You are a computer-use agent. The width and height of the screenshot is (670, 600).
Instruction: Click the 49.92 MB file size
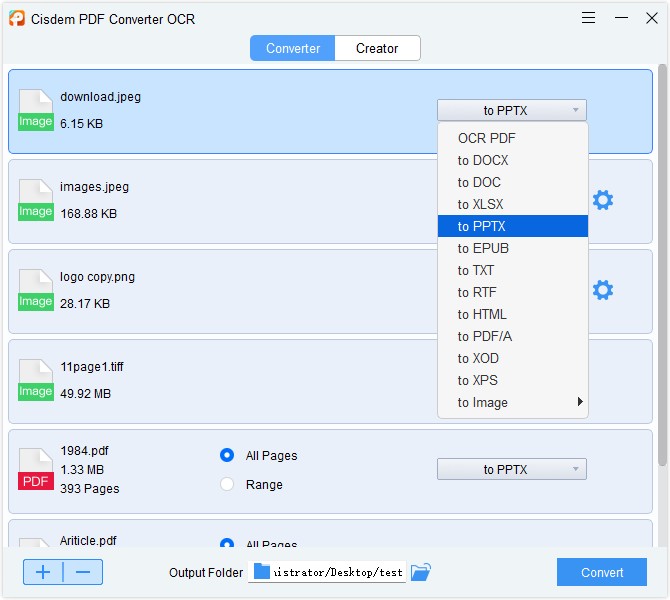coord(85,394)
